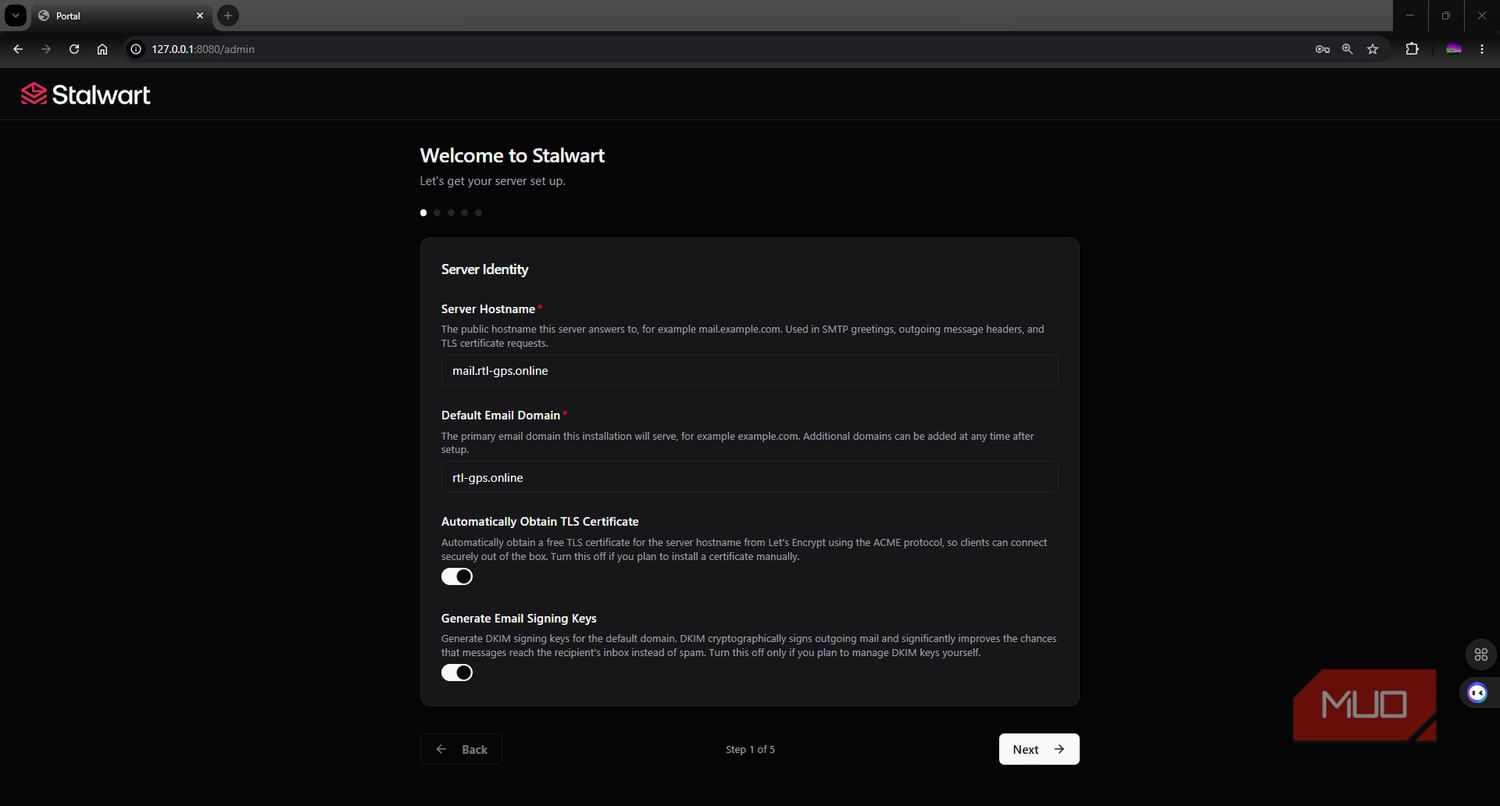Click the second step progress dot
1500x806 pixels.
point(437,212)
